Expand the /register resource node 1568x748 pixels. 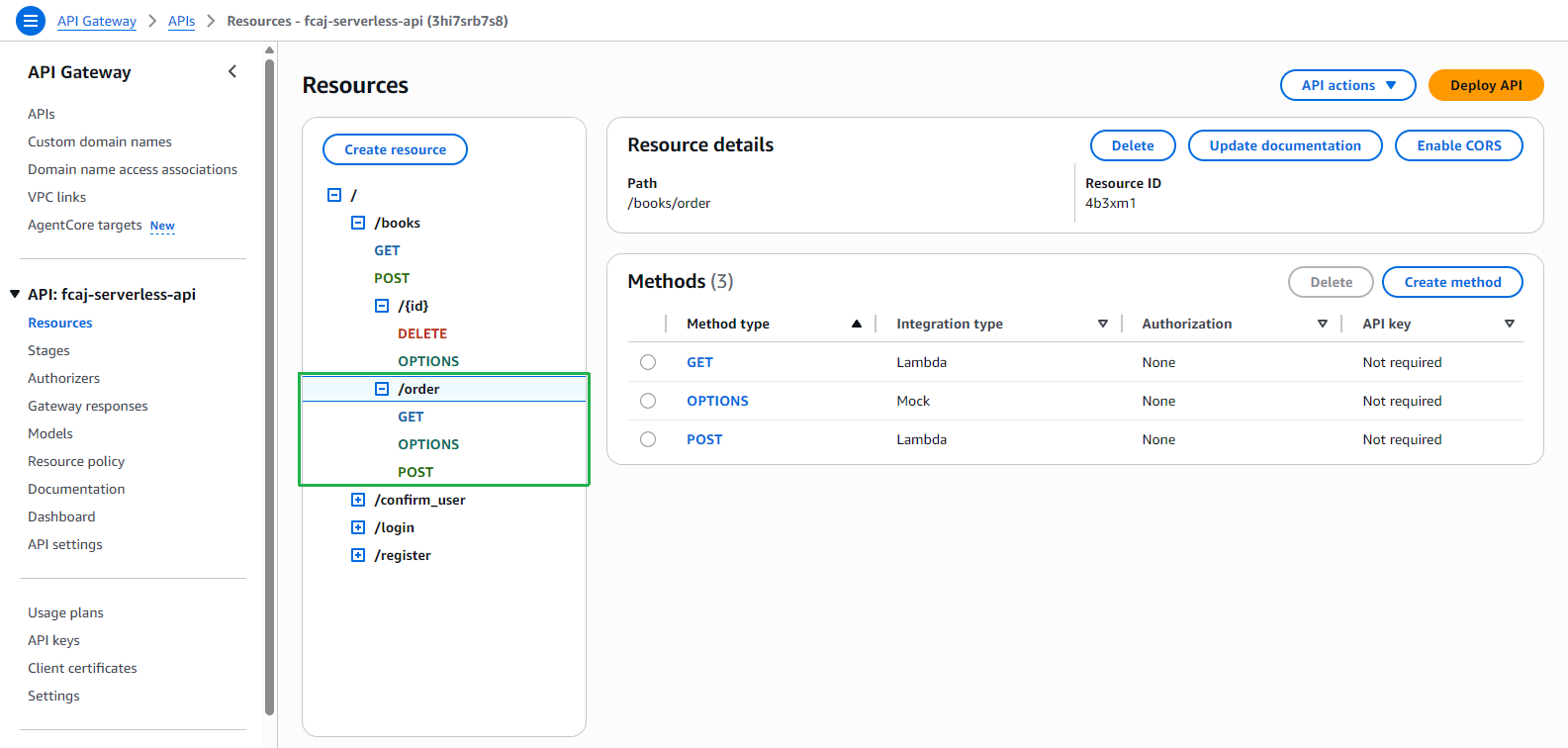click(358, 555)
